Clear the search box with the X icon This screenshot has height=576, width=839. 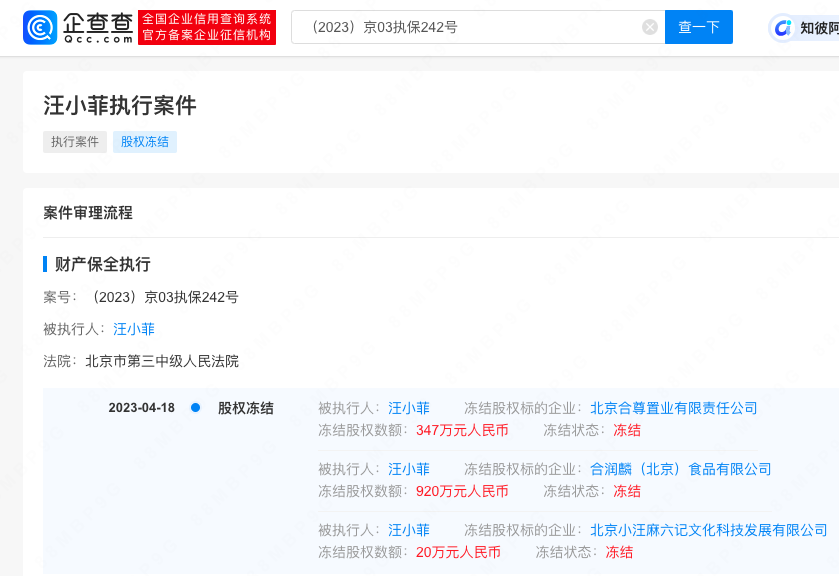(x=650, y=27)
